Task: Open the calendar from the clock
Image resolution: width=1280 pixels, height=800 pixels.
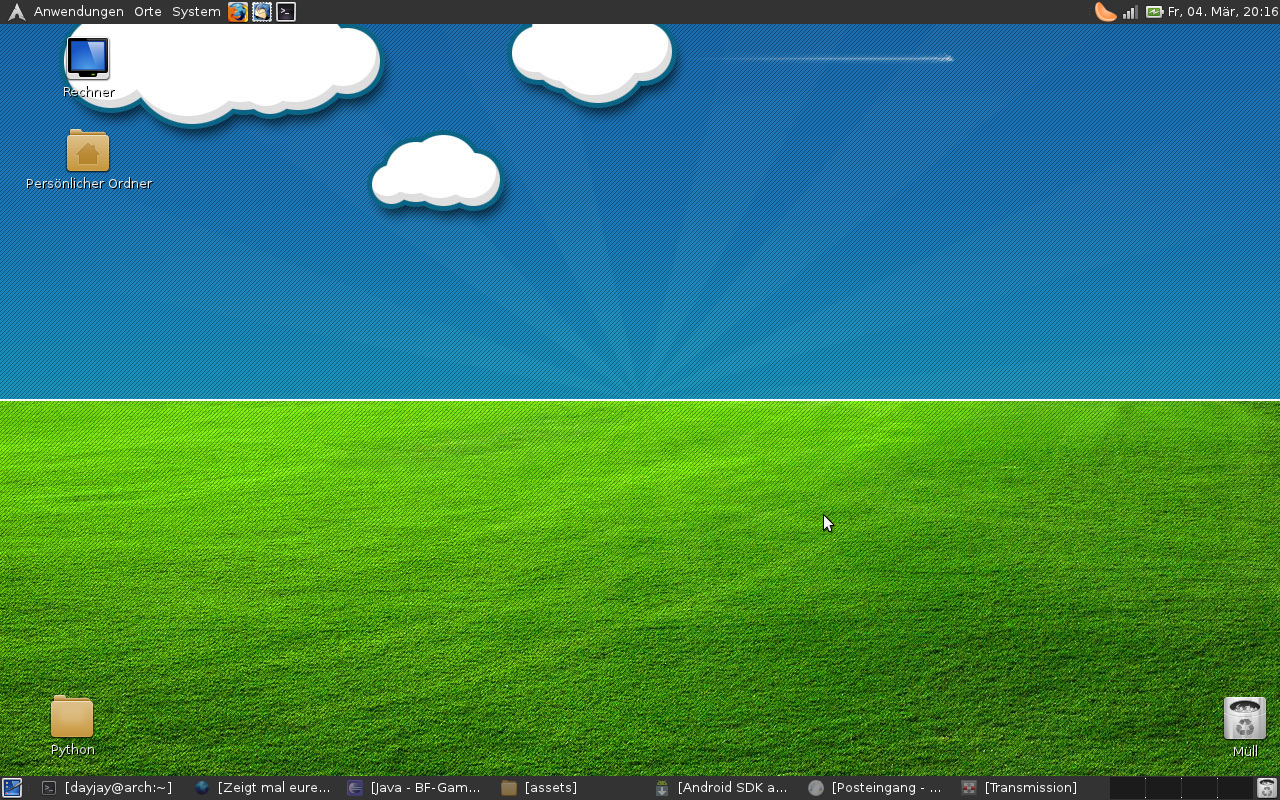Action: pos(1223,12)
